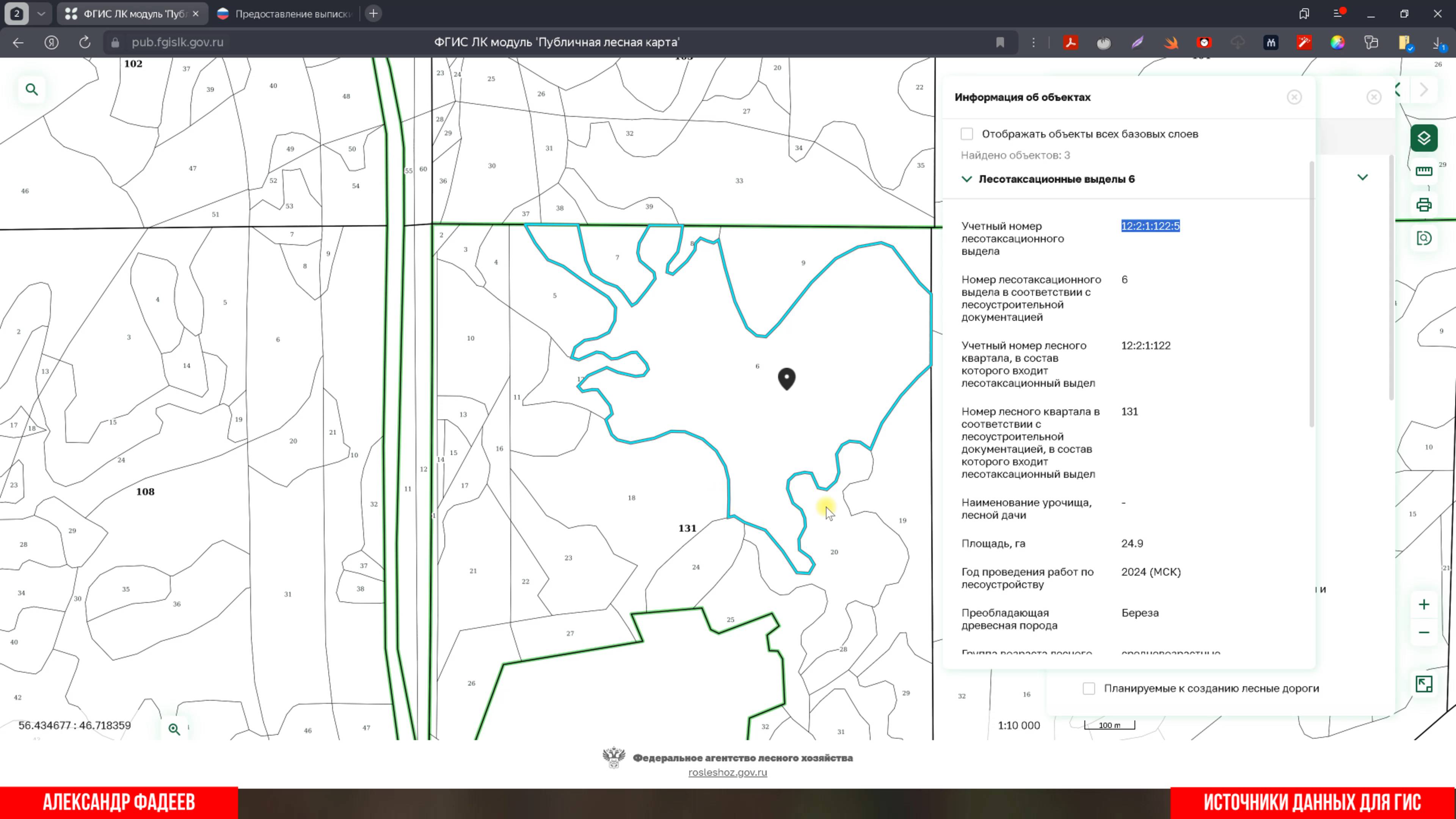This screenshot has width=1456, height=819.
Task: Collapse the Лесотаксационные выделы 6 section
Action: (966, 179)
